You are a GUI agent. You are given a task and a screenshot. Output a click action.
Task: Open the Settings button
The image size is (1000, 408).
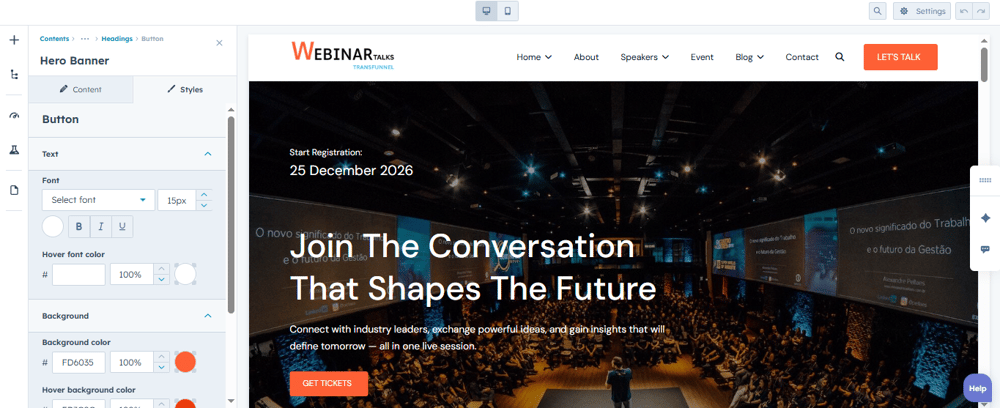pos(922,11)
